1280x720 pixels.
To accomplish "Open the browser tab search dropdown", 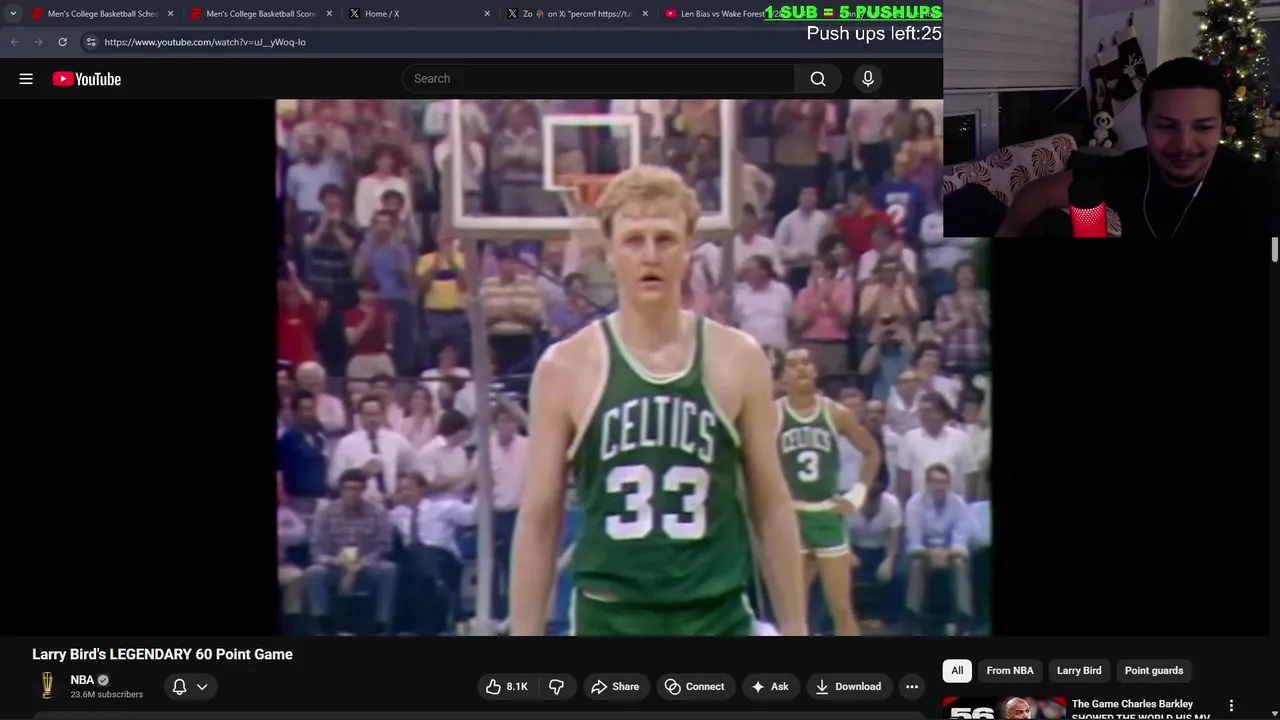I will pyautogui.click(x=13, y=14).
